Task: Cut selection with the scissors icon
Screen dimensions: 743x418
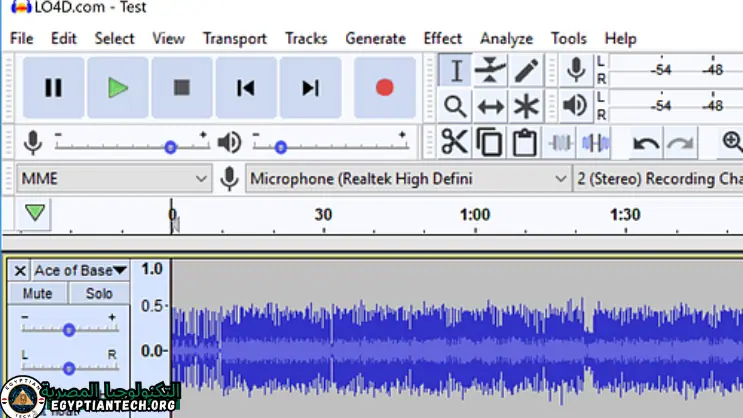Action: point(454,142)
